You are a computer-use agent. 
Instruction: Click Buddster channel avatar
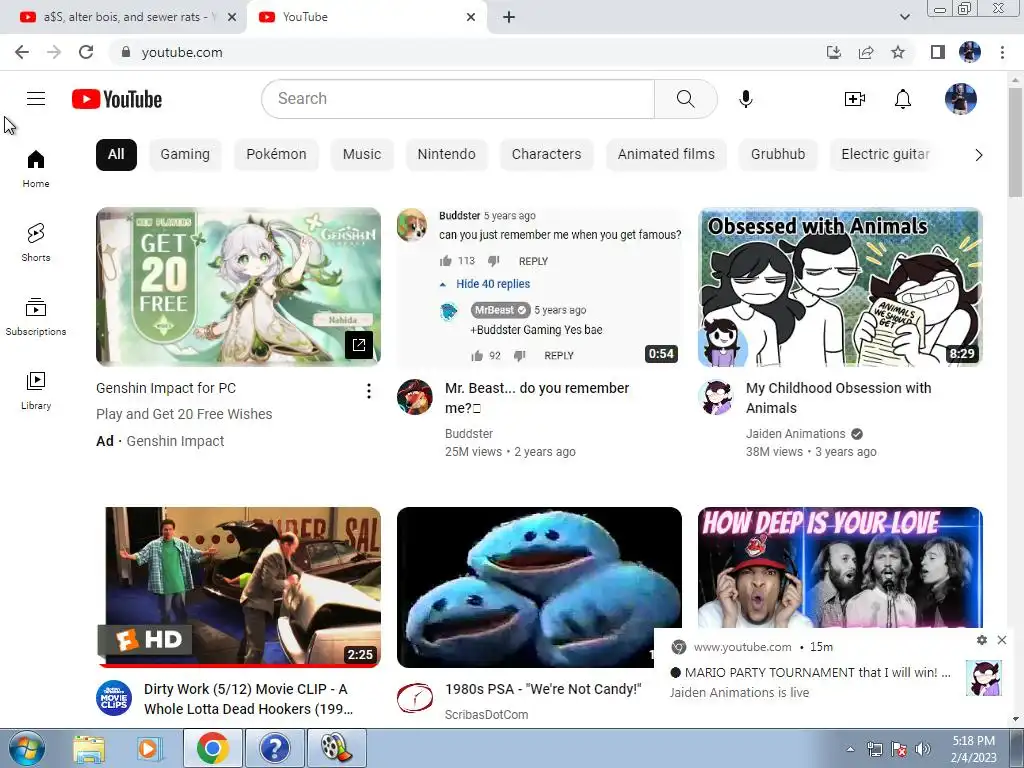pyautogui.click(x=415, y=397)
